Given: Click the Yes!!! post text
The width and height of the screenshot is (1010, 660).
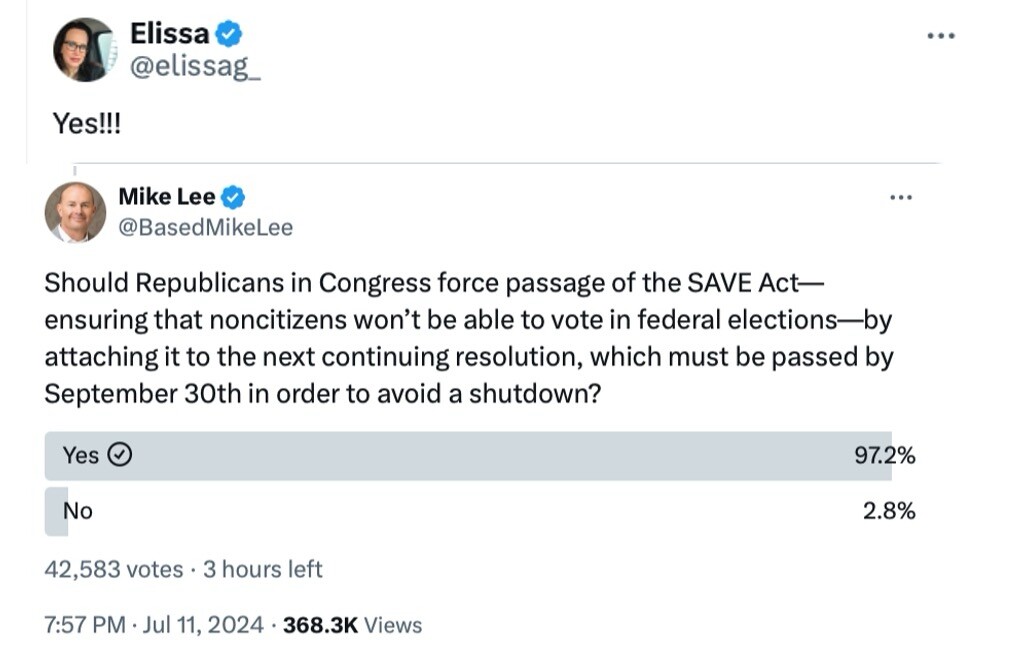Looking at the screenshot, I should [x=86, y=123].
